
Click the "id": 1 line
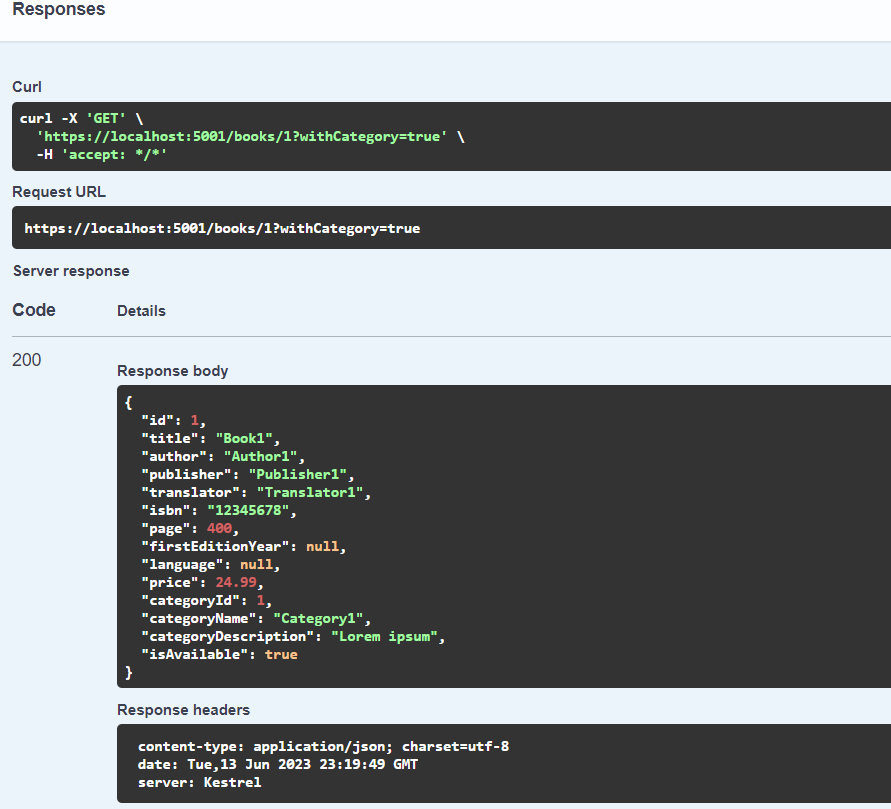[173, 420]
